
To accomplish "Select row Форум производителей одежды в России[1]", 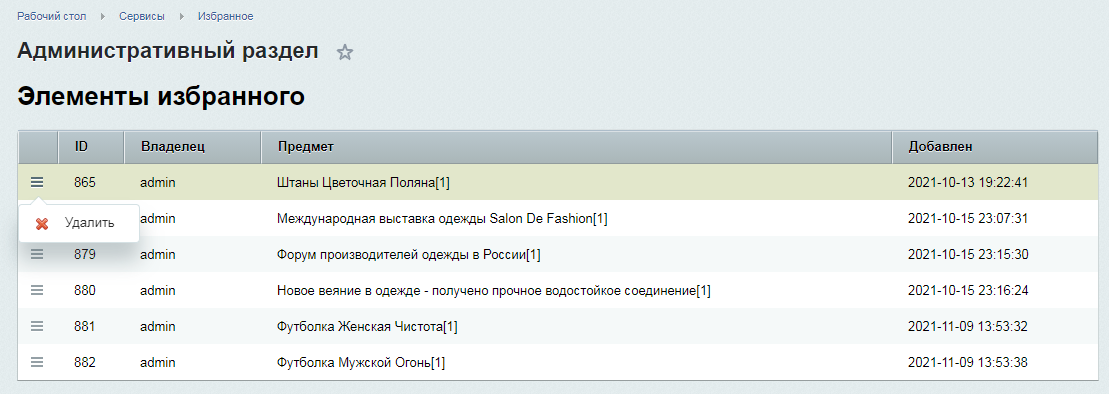I will click(557, 254).
